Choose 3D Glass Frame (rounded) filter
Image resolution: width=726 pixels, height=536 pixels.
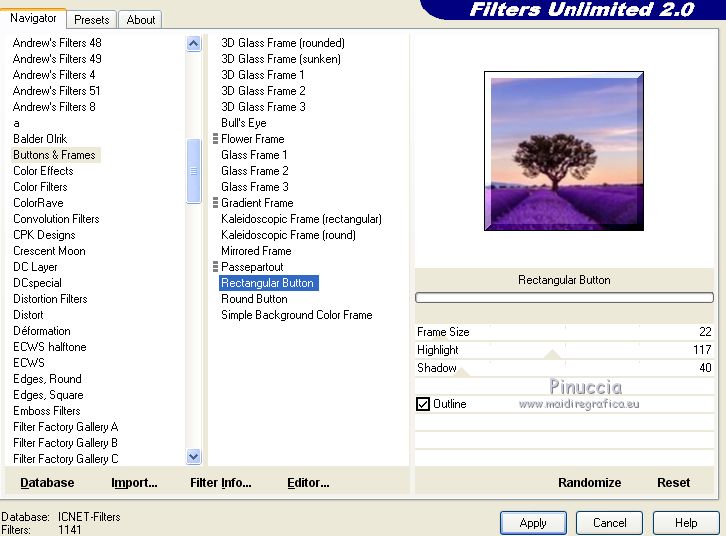(x=283, y=43)
